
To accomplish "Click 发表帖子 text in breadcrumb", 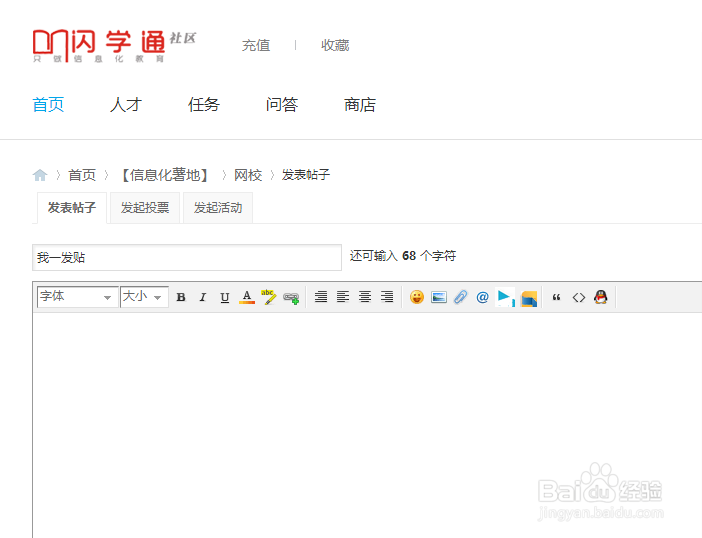I will pos(306,175).
